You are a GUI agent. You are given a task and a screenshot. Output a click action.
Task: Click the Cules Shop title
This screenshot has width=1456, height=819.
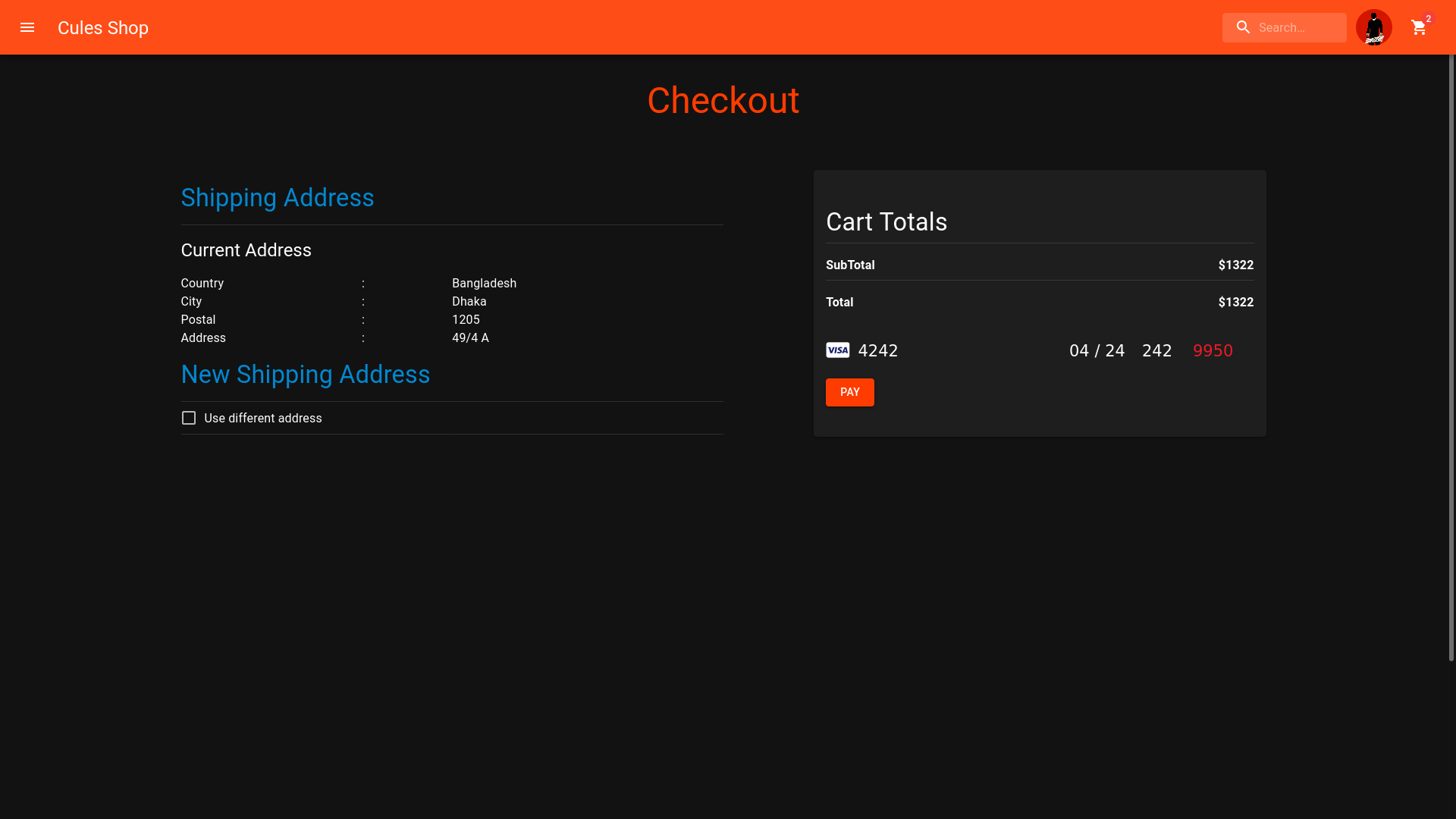pos(103,28)
